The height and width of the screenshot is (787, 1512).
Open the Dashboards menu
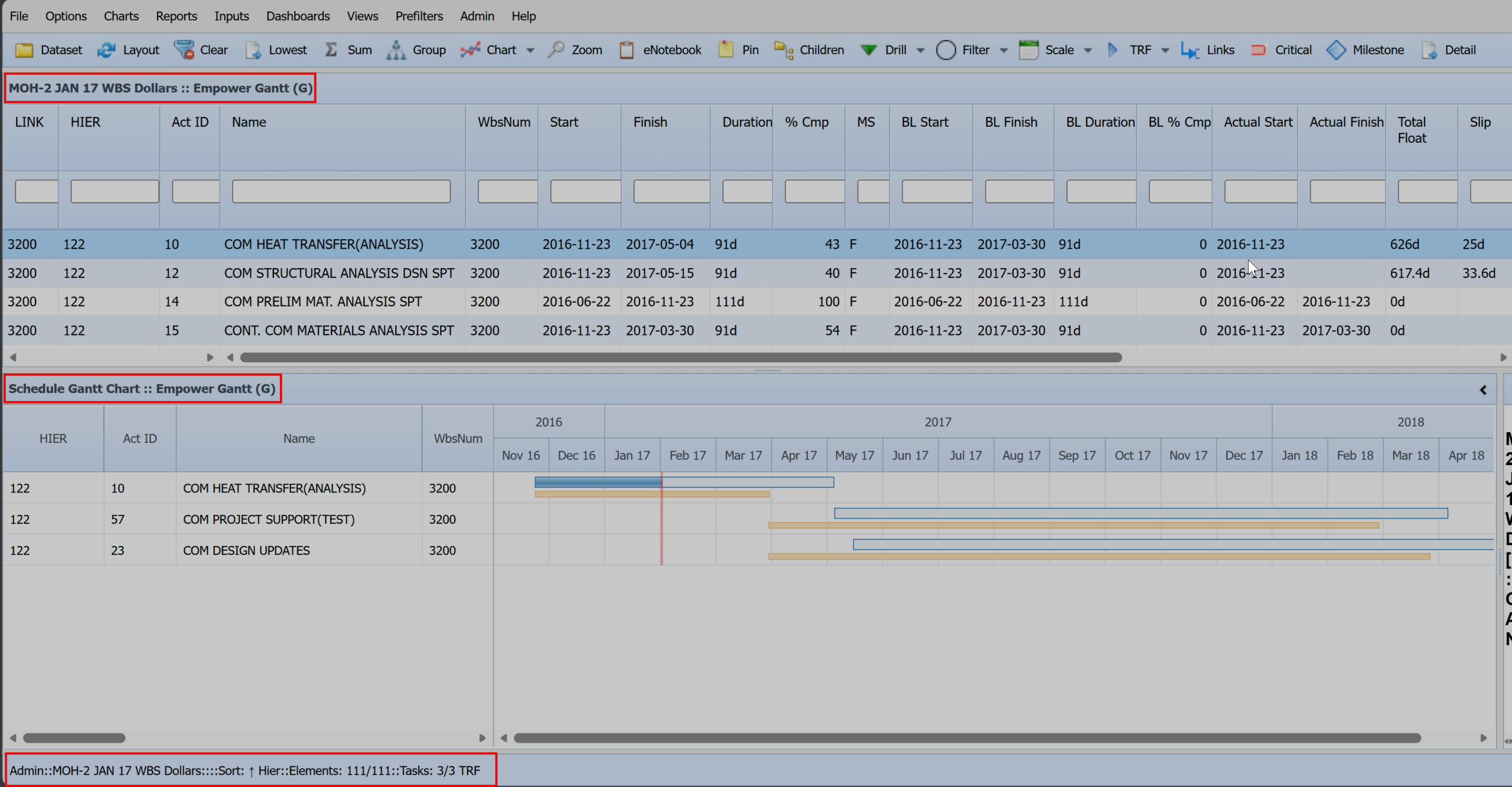[298, 16]
